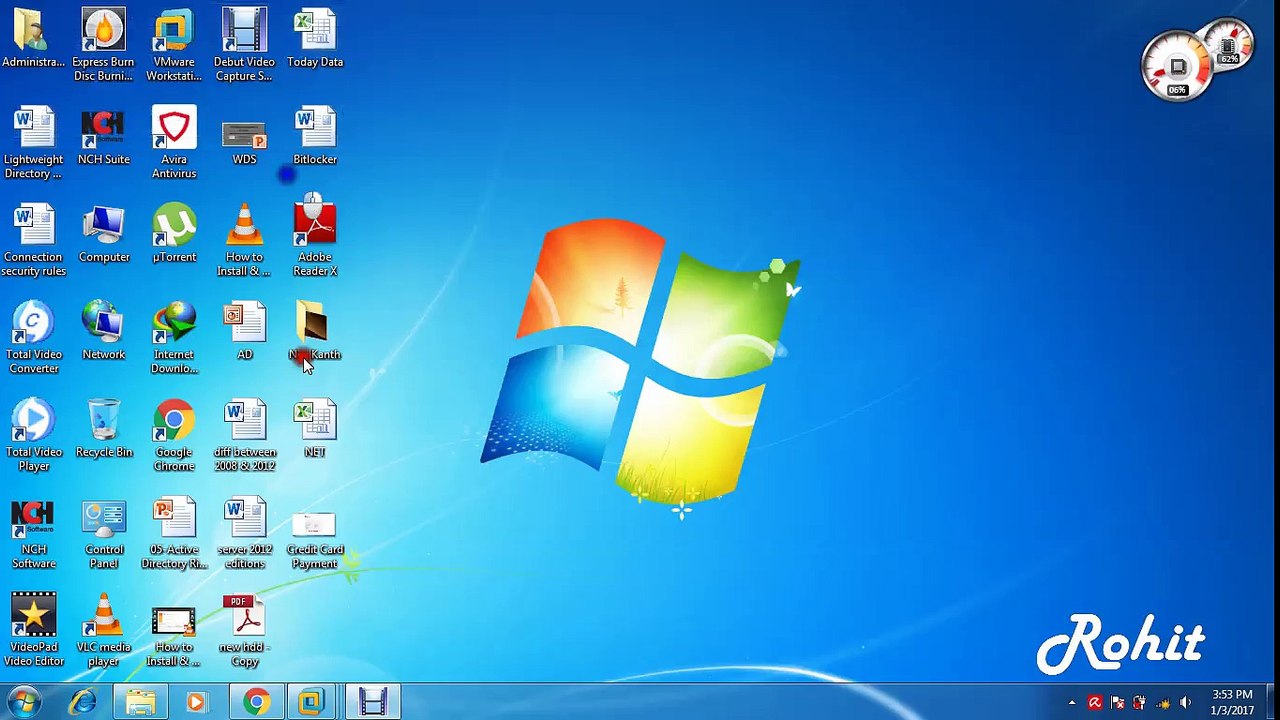The height and width of the screenshot is (720, 1280).
Task: Open the Control Panel shortcut
Action: pyautogui.click(x=104, y=534)
